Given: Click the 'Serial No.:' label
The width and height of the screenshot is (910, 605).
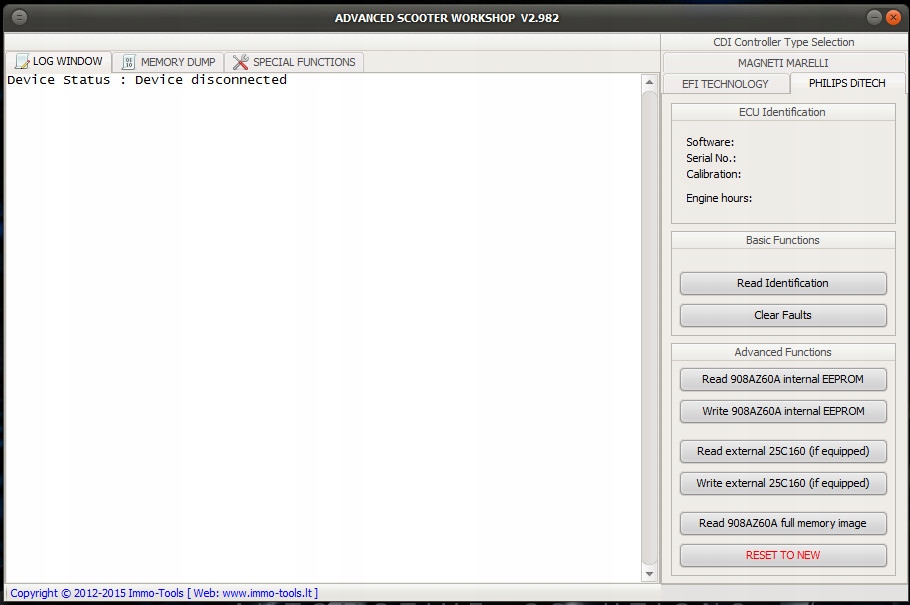Looking at the screenshot, I should pos(711,158).
